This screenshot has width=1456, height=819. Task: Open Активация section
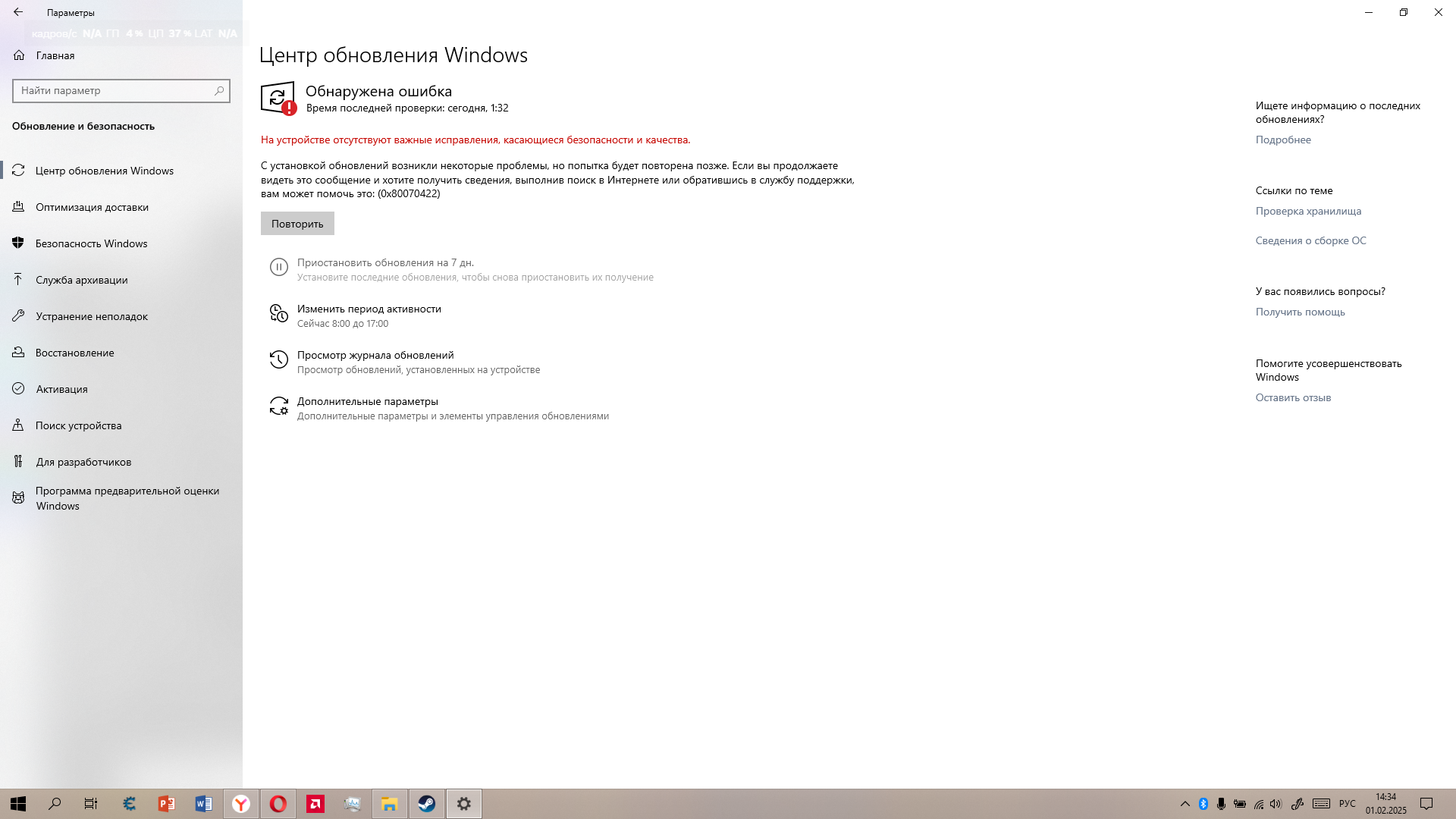pos(121,389)
